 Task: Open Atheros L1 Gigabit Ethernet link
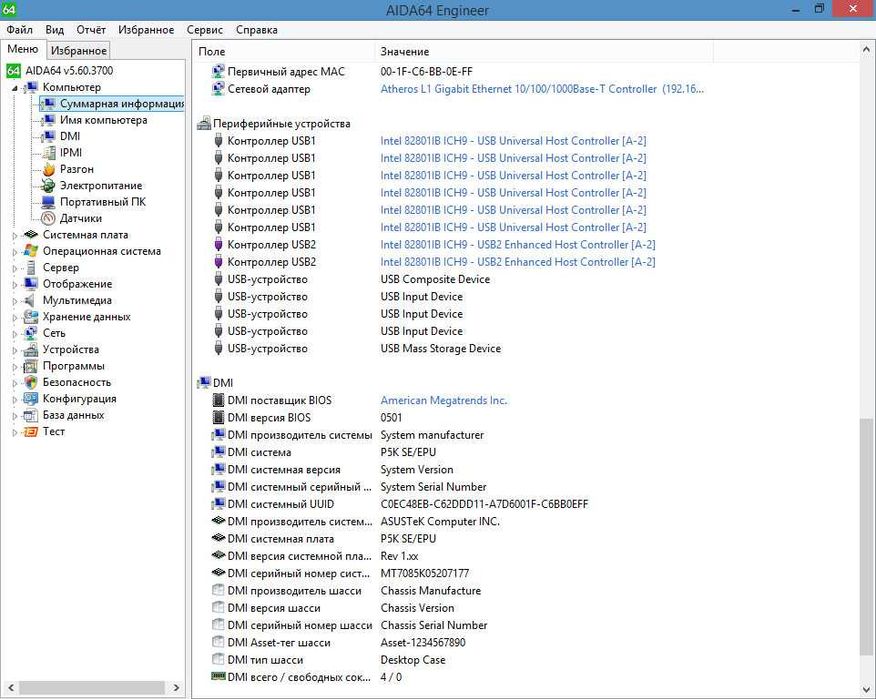pos(542,89)
